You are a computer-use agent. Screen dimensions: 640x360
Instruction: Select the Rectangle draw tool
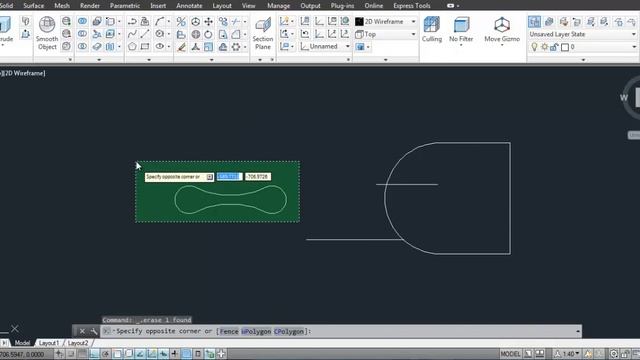tap(145, 47)
